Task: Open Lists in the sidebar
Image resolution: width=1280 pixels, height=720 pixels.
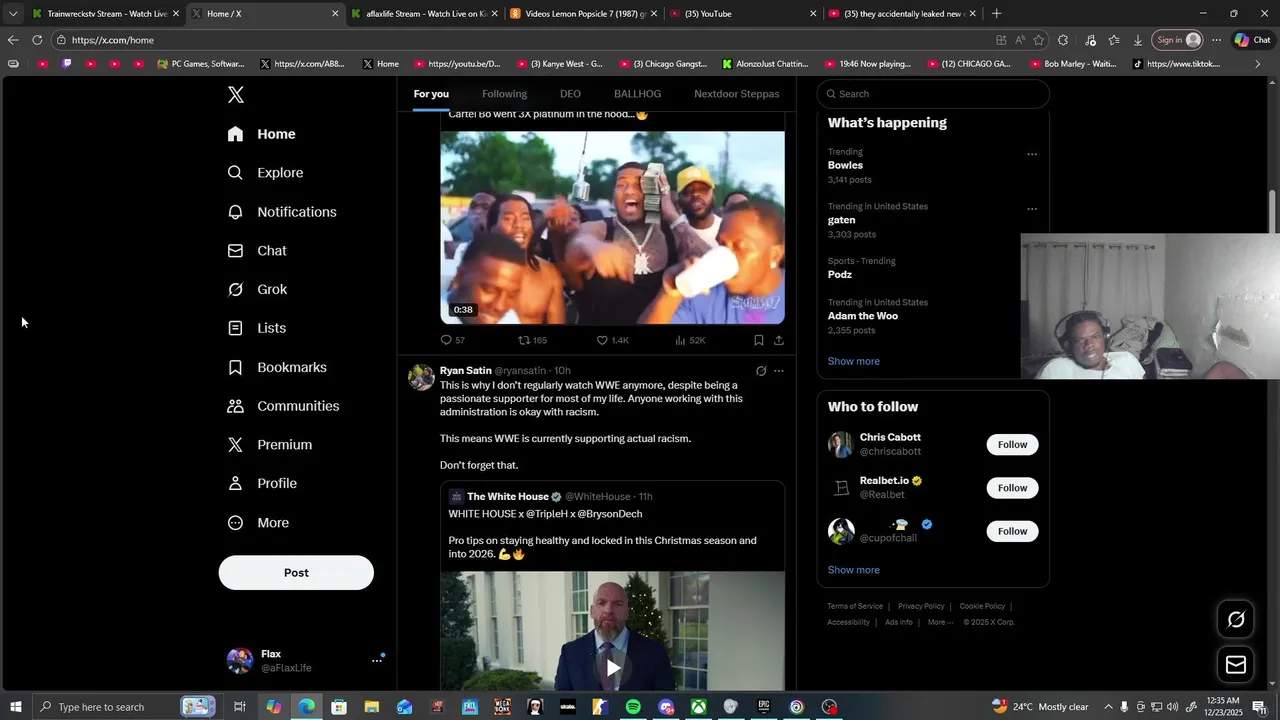Action: click(257, 328)
